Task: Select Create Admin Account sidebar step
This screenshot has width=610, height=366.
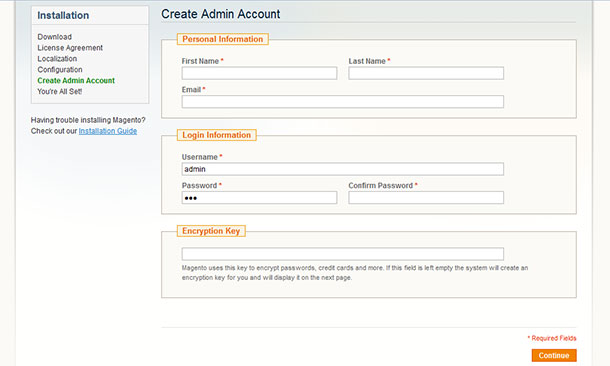Action: tap(76, 81)
